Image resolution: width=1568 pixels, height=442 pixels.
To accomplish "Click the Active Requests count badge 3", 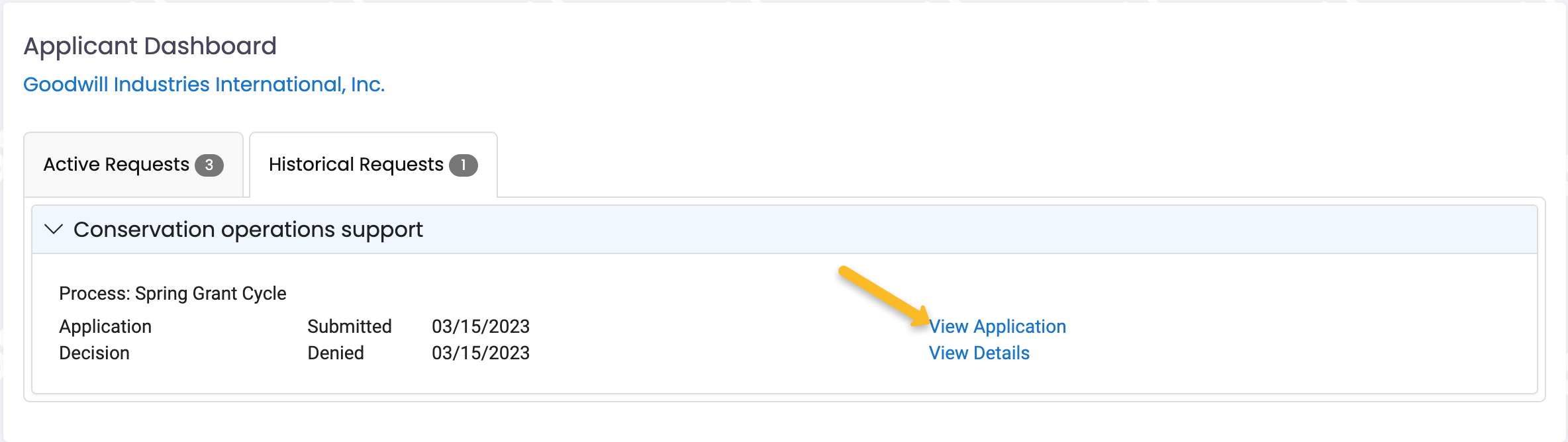I will [x=209, y=165].
